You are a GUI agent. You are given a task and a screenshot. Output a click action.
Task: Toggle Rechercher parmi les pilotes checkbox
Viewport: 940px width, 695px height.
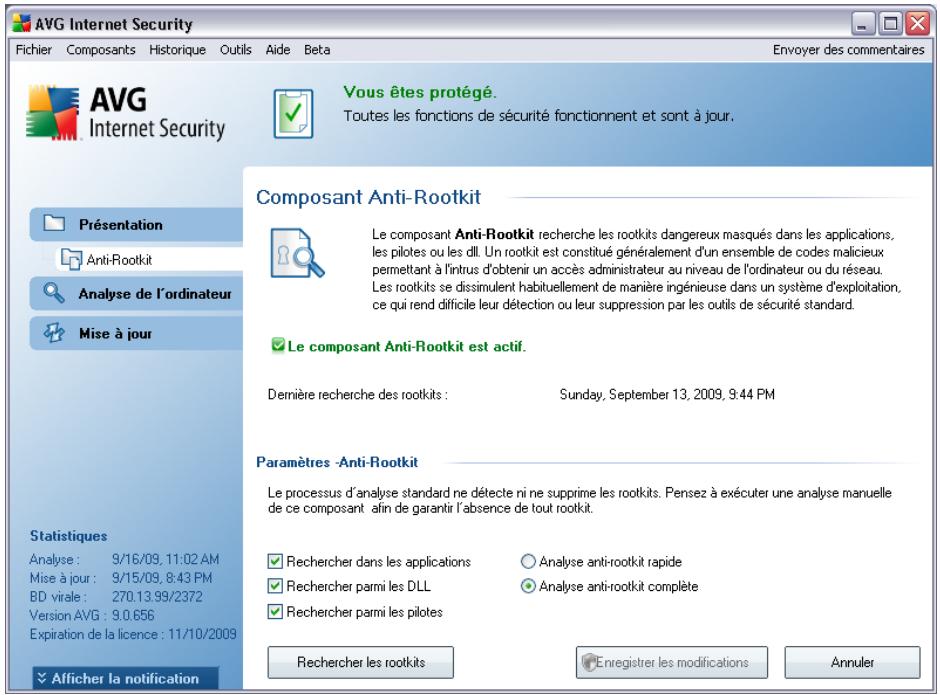point(275,612)
